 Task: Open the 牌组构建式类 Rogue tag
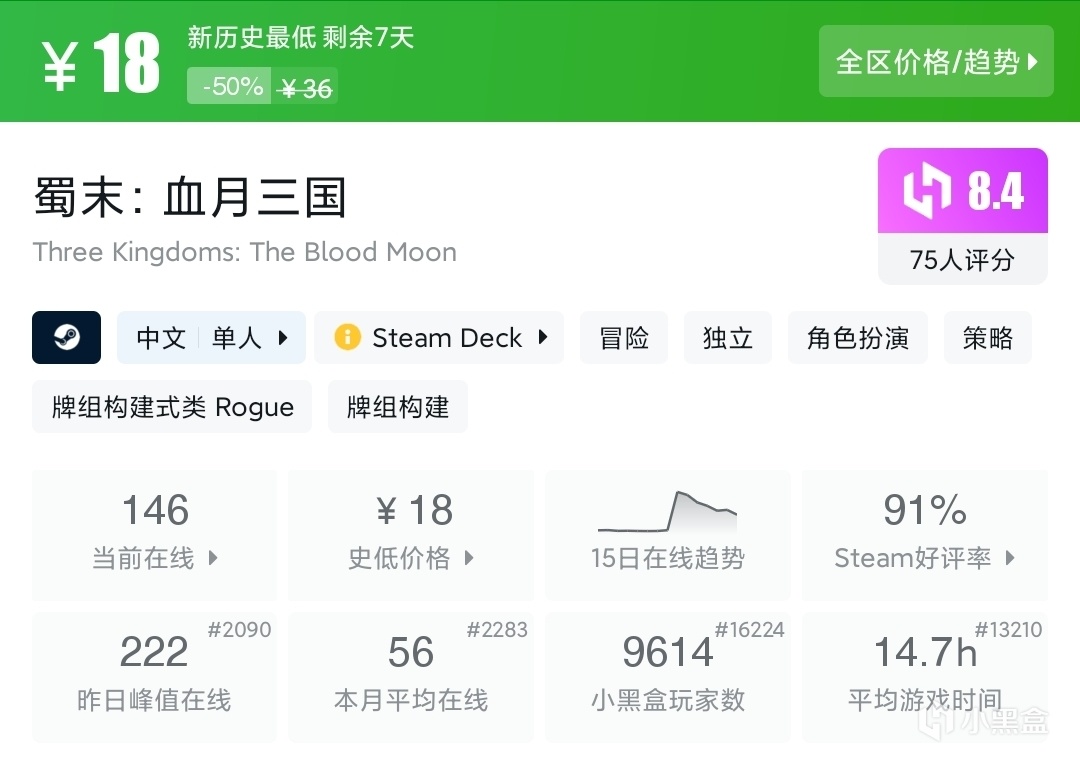pyautogui.click(x=172, y=407)
